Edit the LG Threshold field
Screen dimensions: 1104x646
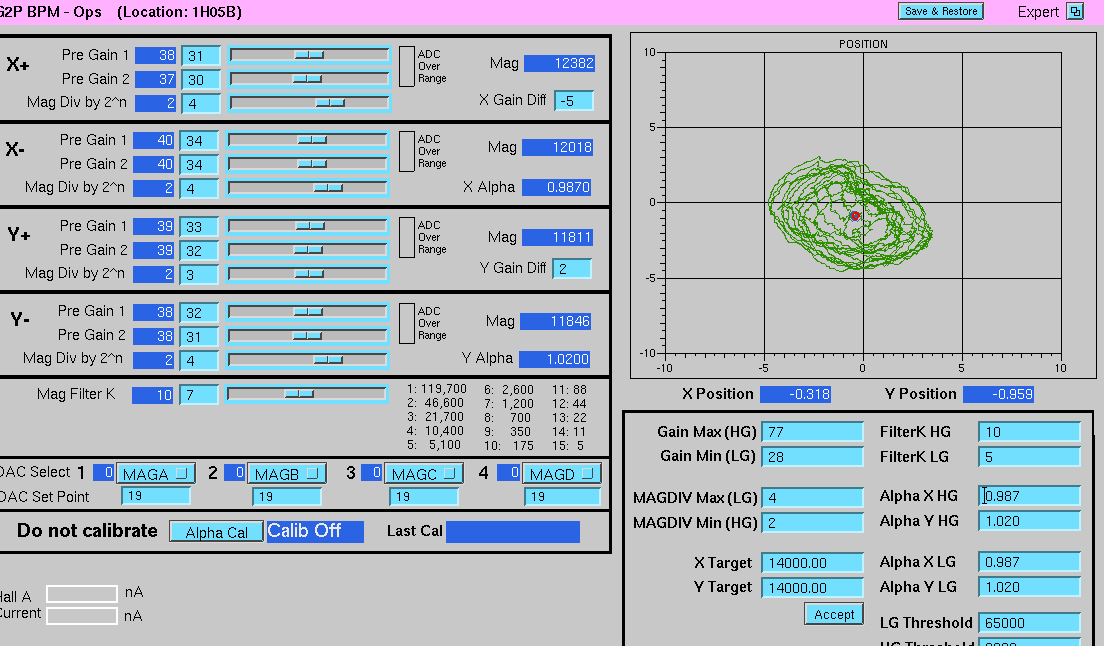1029,623
